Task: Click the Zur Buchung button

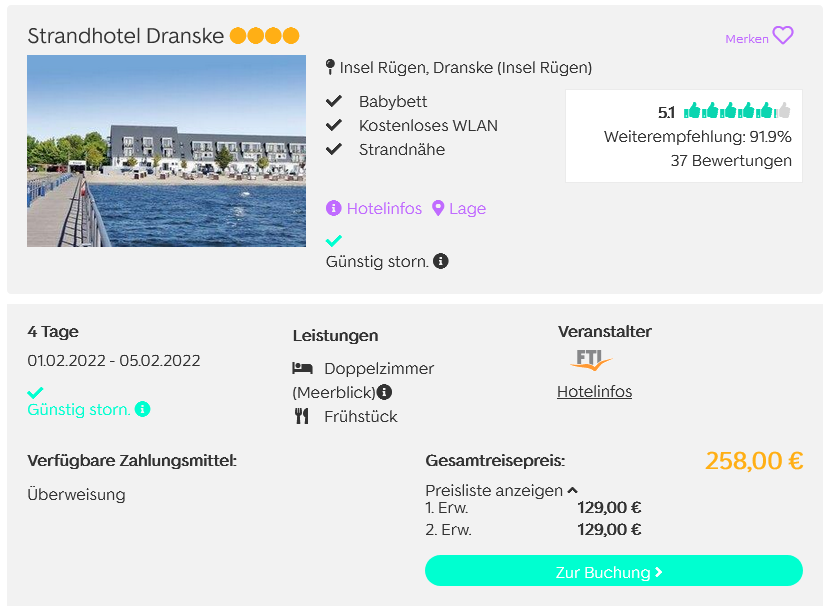Action: pos(614,571)
